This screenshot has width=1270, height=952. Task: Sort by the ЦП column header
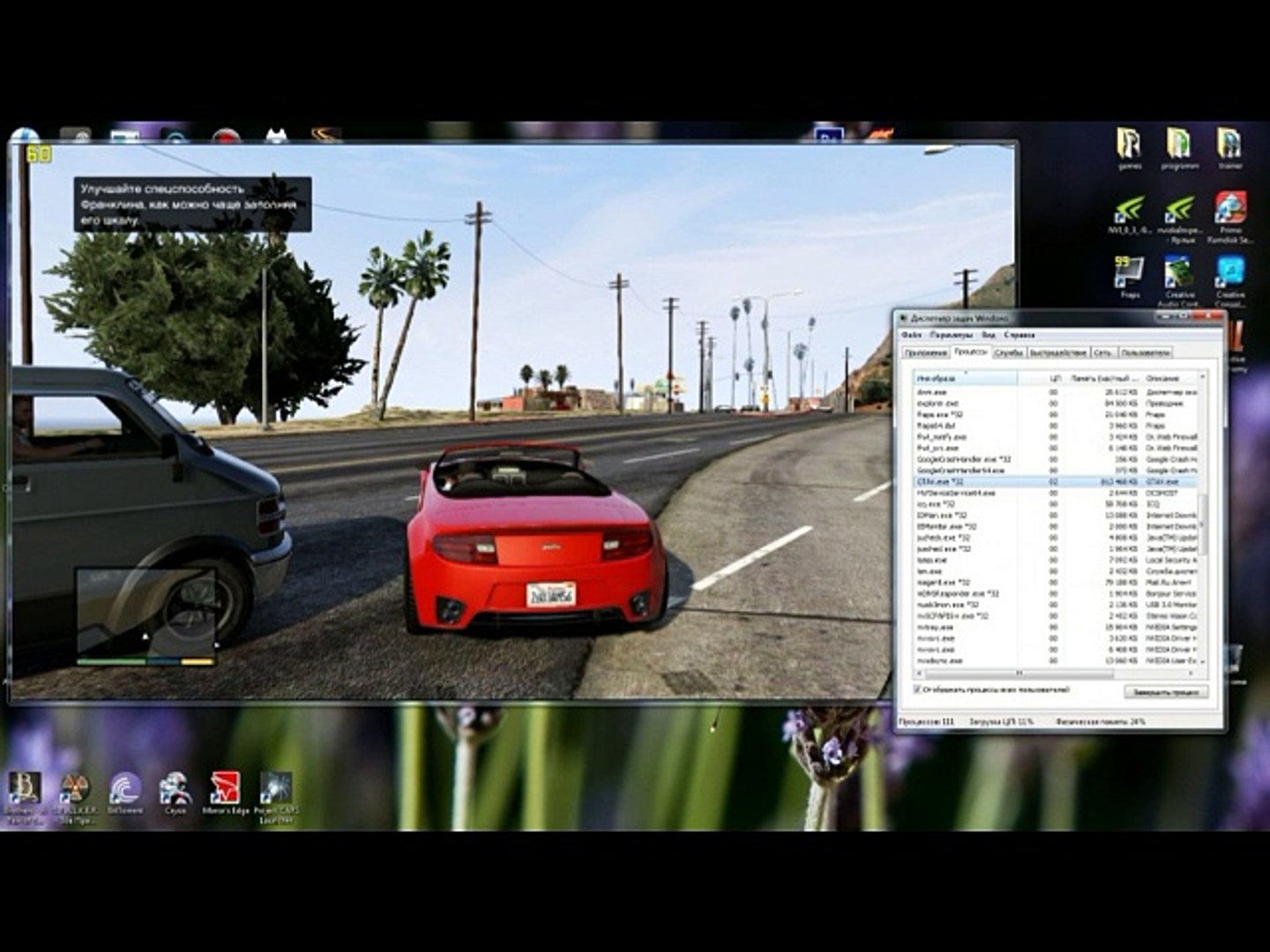(1041, 378)
